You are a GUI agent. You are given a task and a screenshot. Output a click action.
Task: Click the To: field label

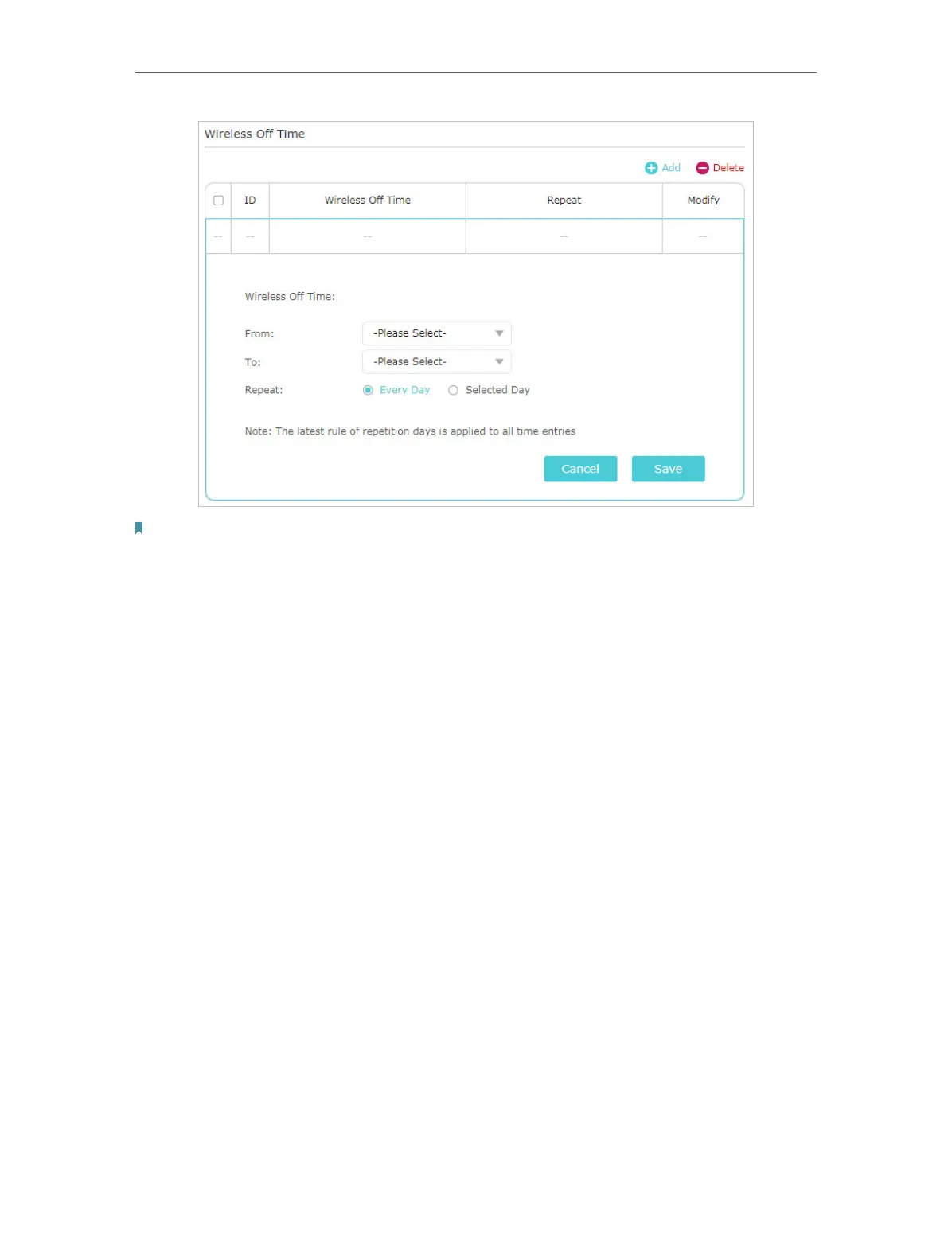tap(252, 362)
